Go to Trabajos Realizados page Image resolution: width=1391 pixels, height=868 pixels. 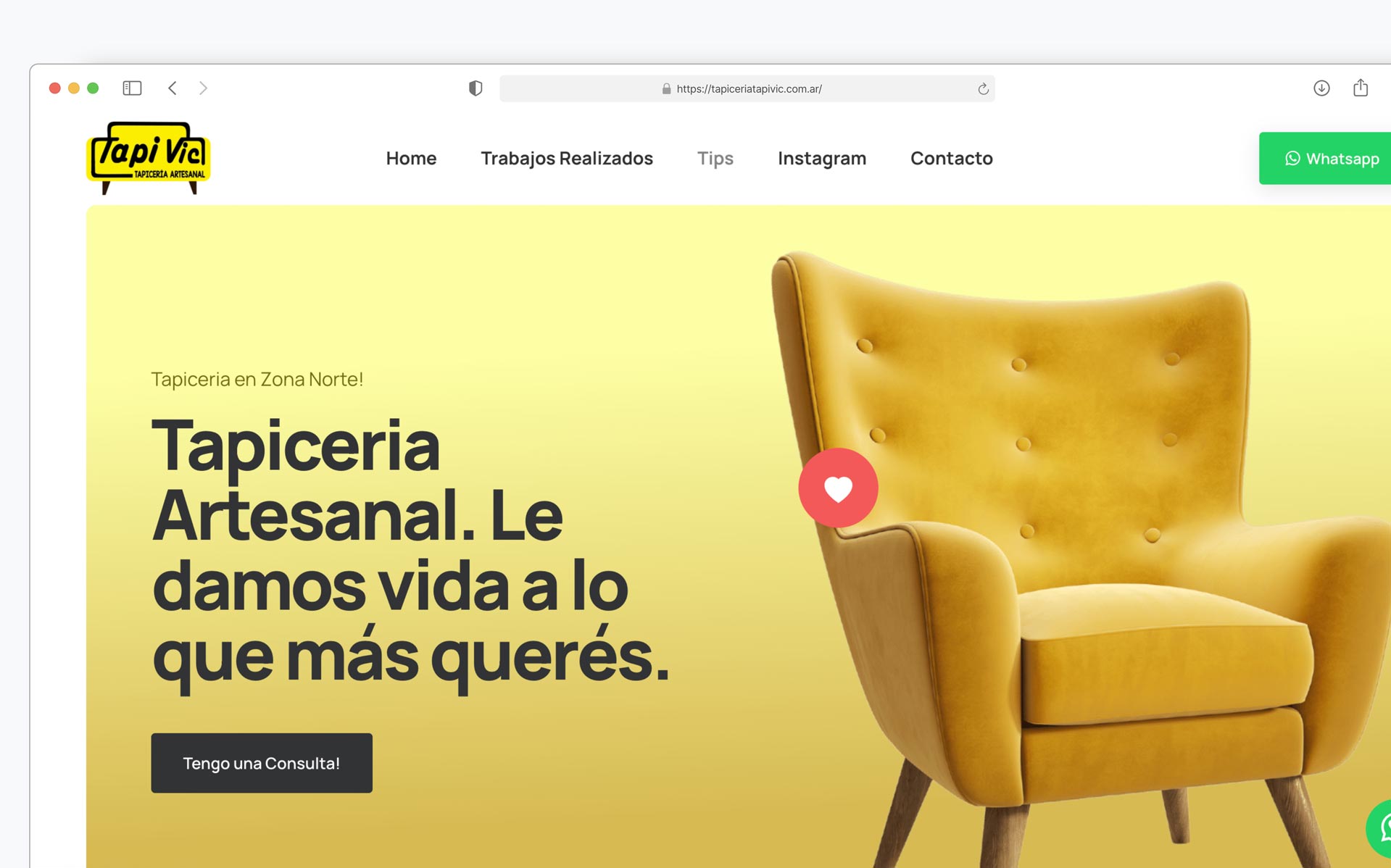point(567,158)
